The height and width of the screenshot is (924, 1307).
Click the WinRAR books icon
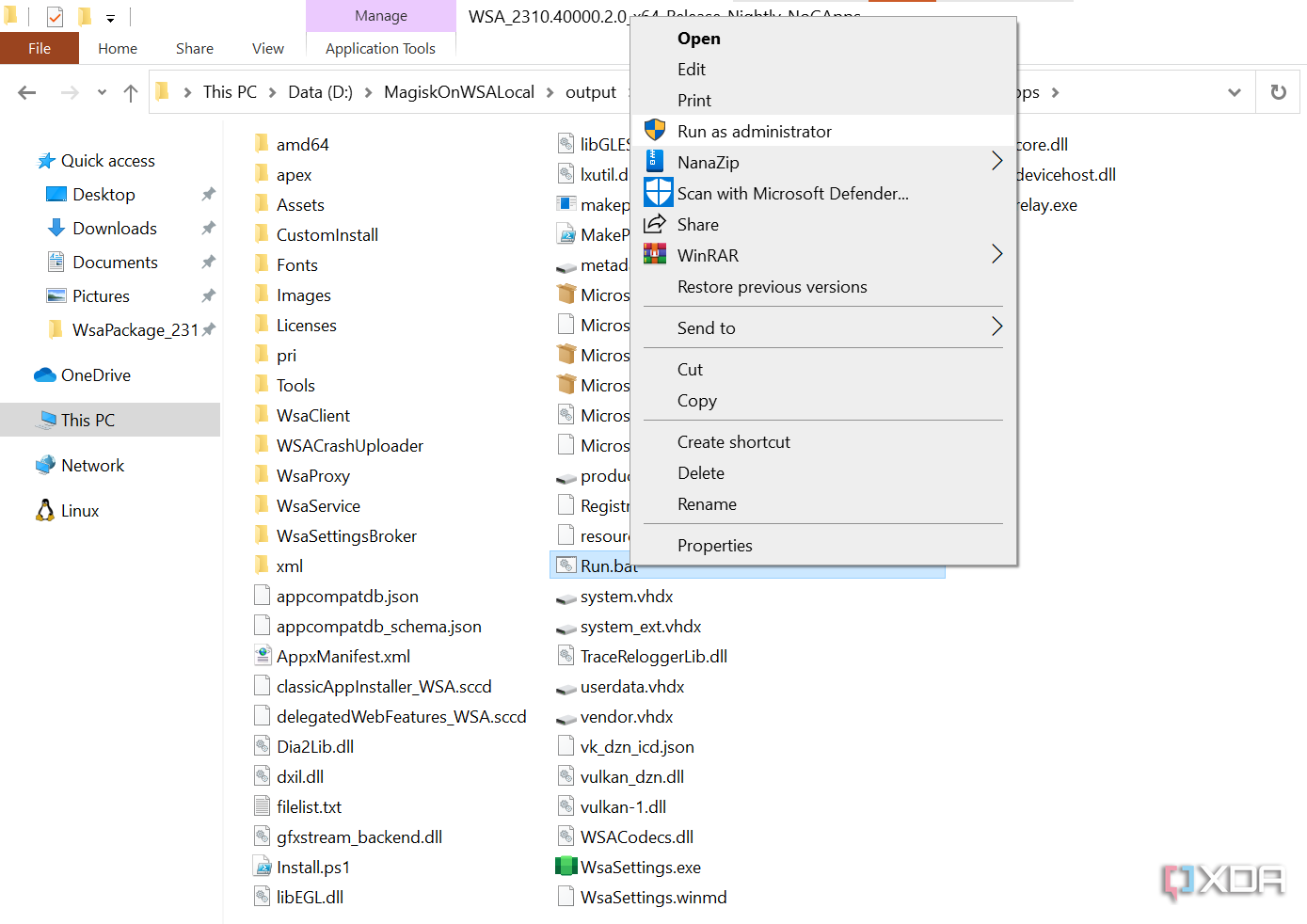point(655,255)
